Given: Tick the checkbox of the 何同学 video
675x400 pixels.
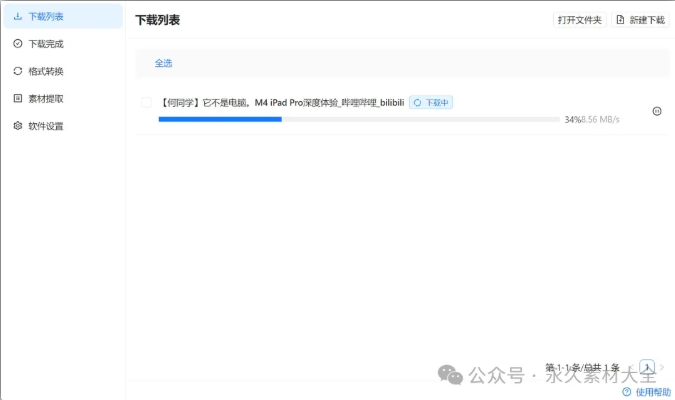Looking at the screenshot, I should [x=146, y=102].
